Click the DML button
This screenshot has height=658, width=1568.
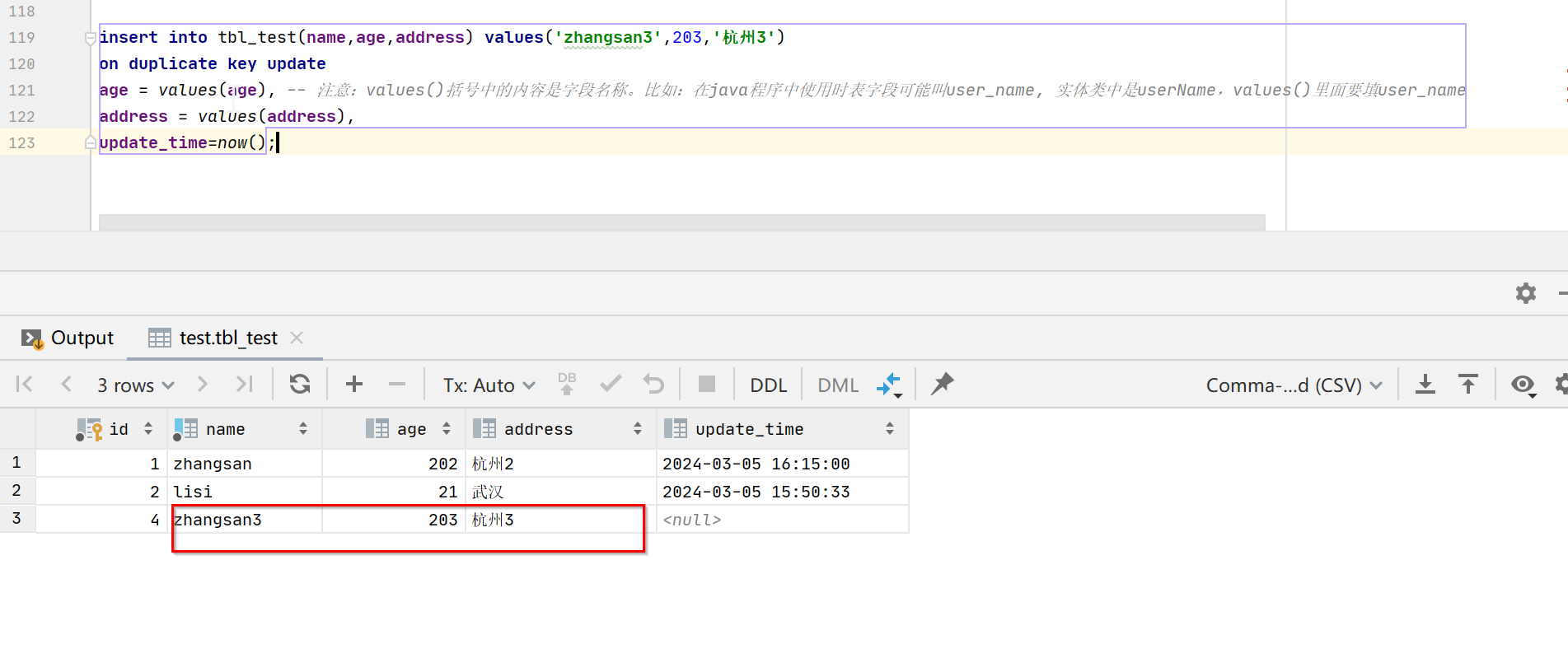[838, 385]
